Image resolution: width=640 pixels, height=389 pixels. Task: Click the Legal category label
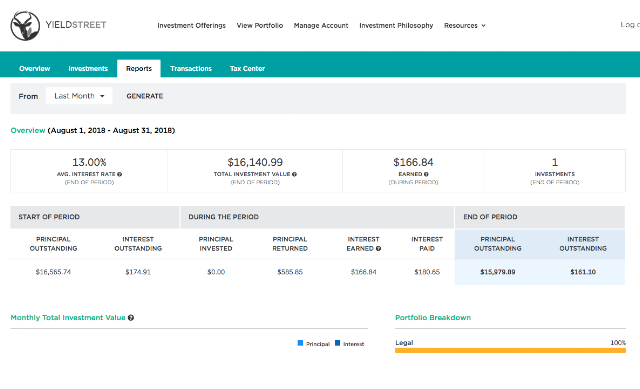click(404, 342)
